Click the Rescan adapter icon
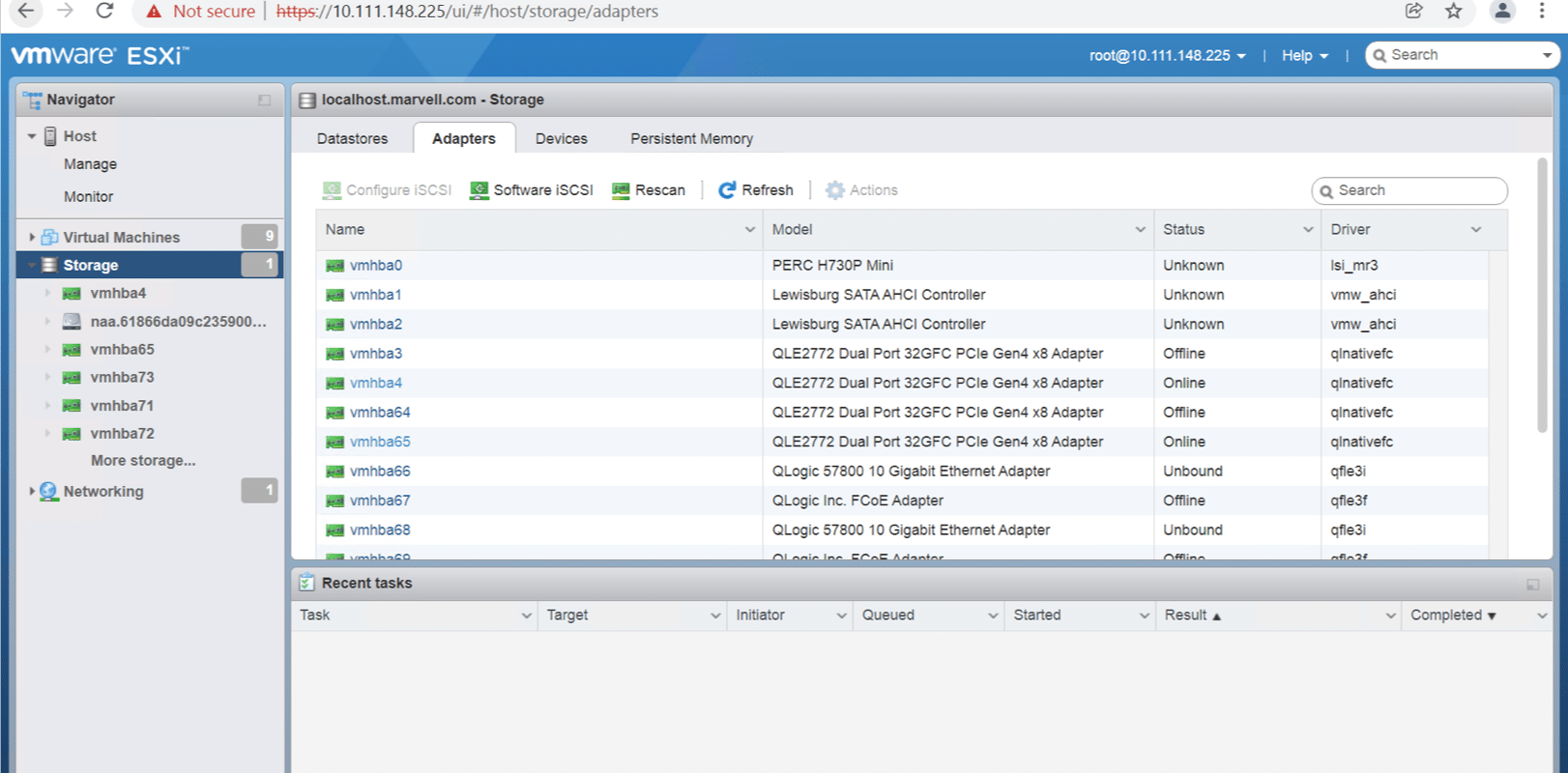This screenshot has width=1568, height=773. (621, 190)
